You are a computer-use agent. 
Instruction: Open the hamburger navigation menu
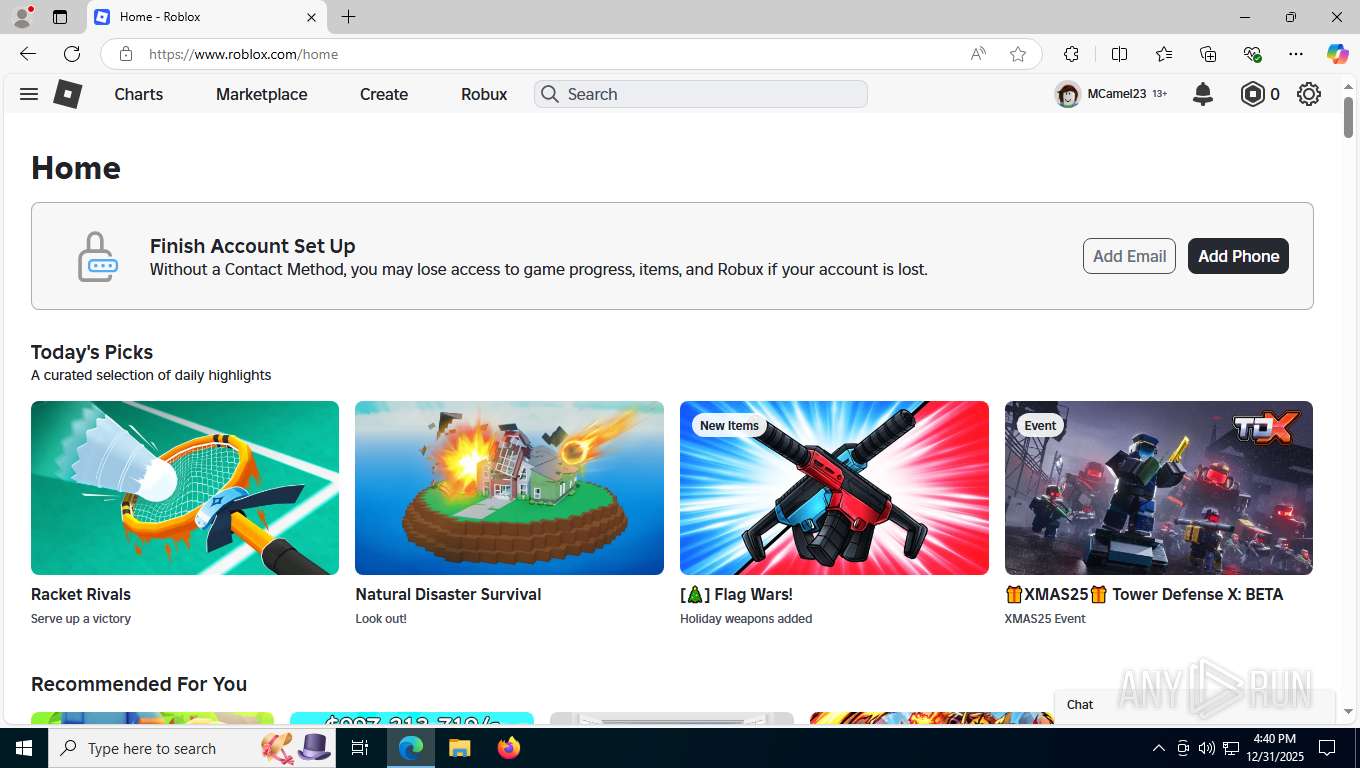[29, 94]
